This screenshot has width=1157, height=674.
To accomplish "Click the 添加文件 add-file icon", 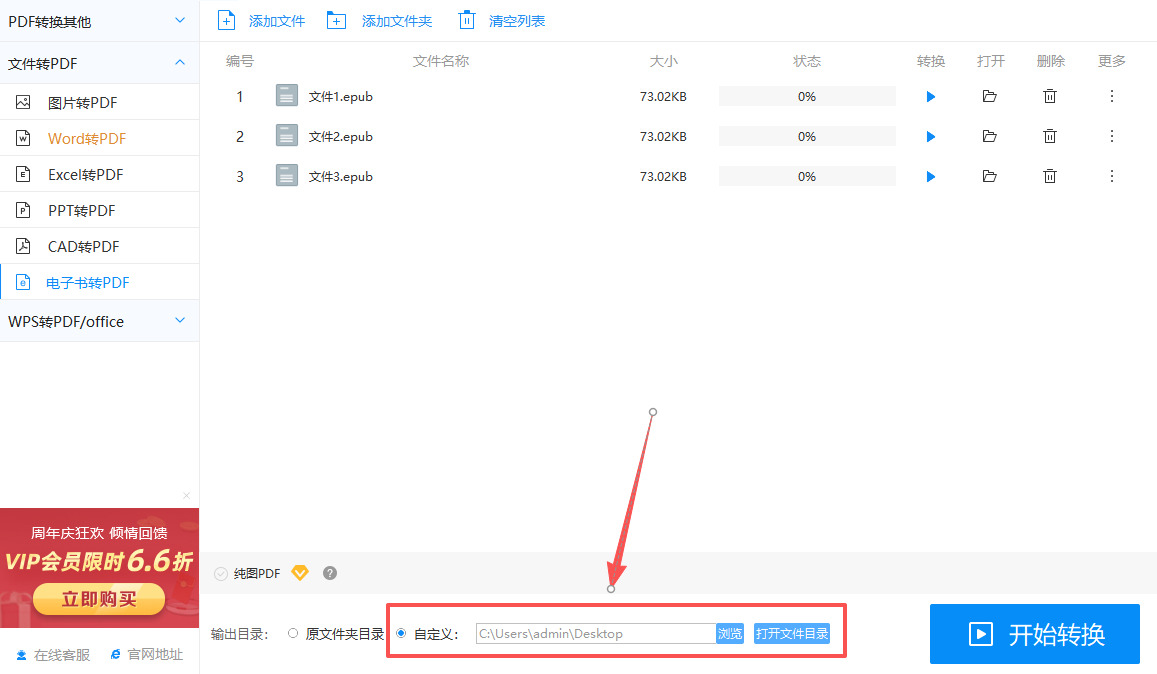I will pos(227,21).
